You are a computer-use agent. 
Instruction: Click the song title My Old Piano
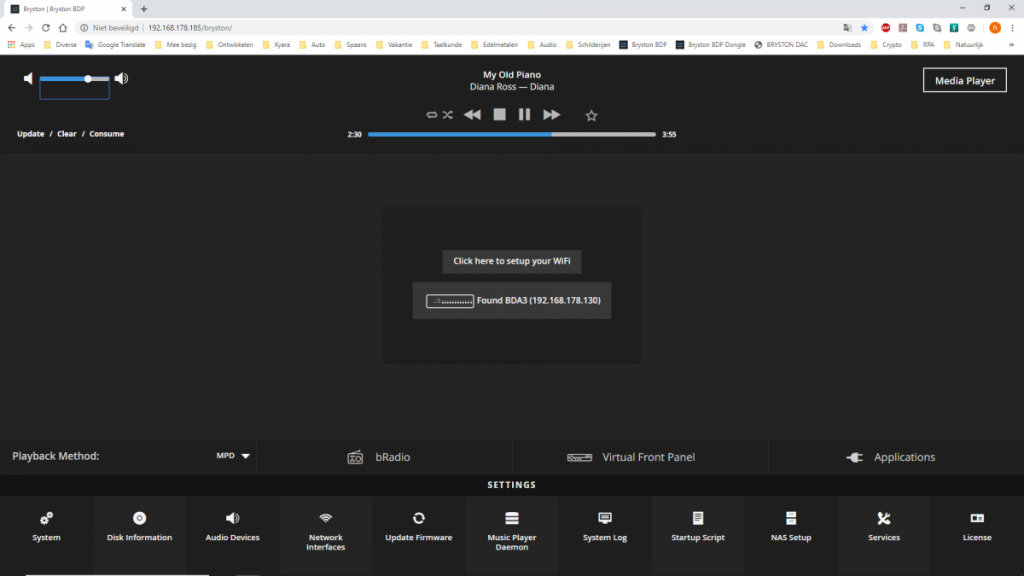click(x=512, y=74)
